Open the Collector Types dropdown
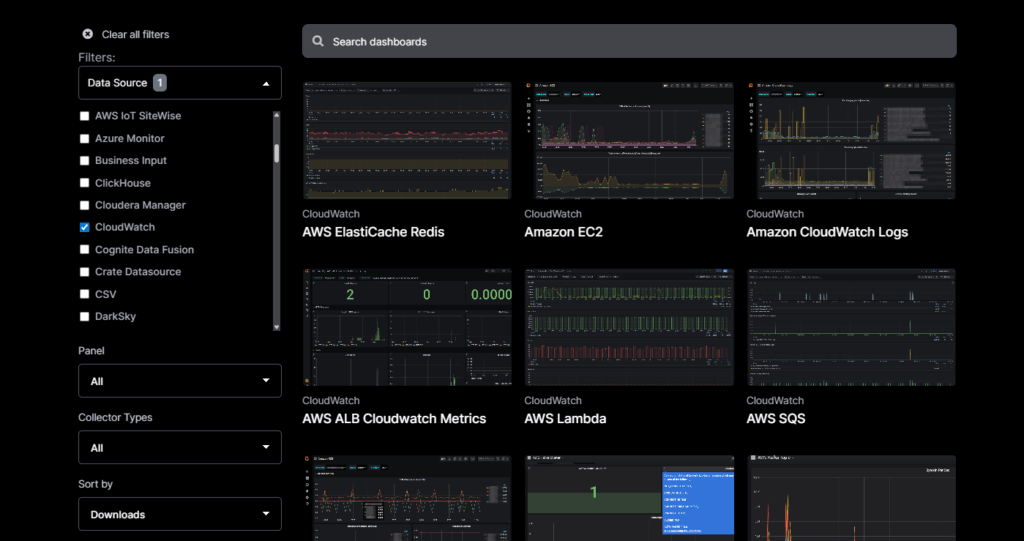 180,448
